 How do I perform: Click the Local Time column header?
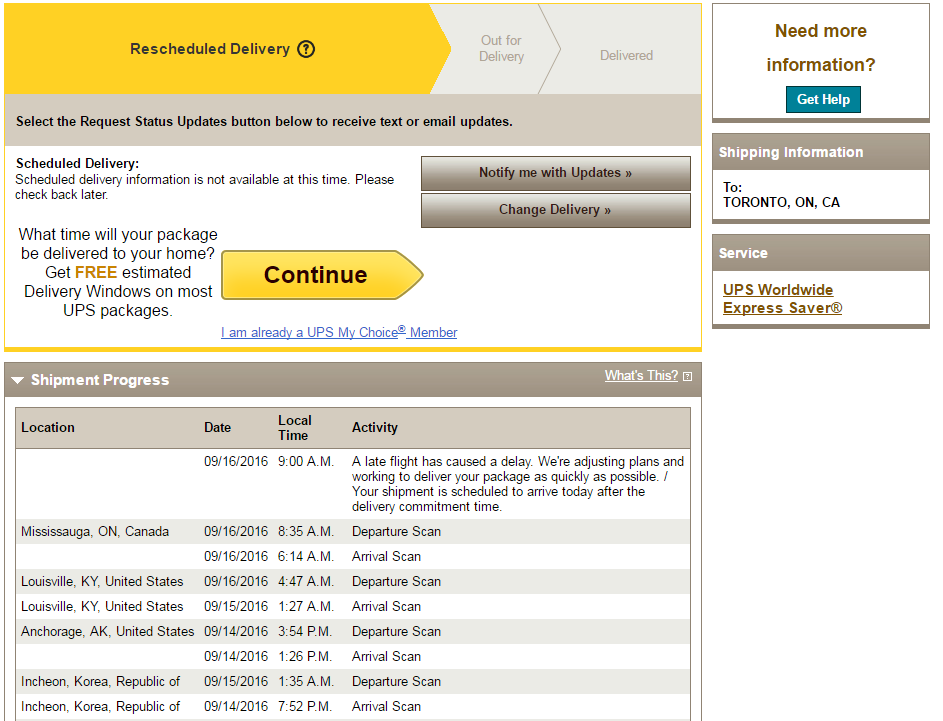point(294,428)
